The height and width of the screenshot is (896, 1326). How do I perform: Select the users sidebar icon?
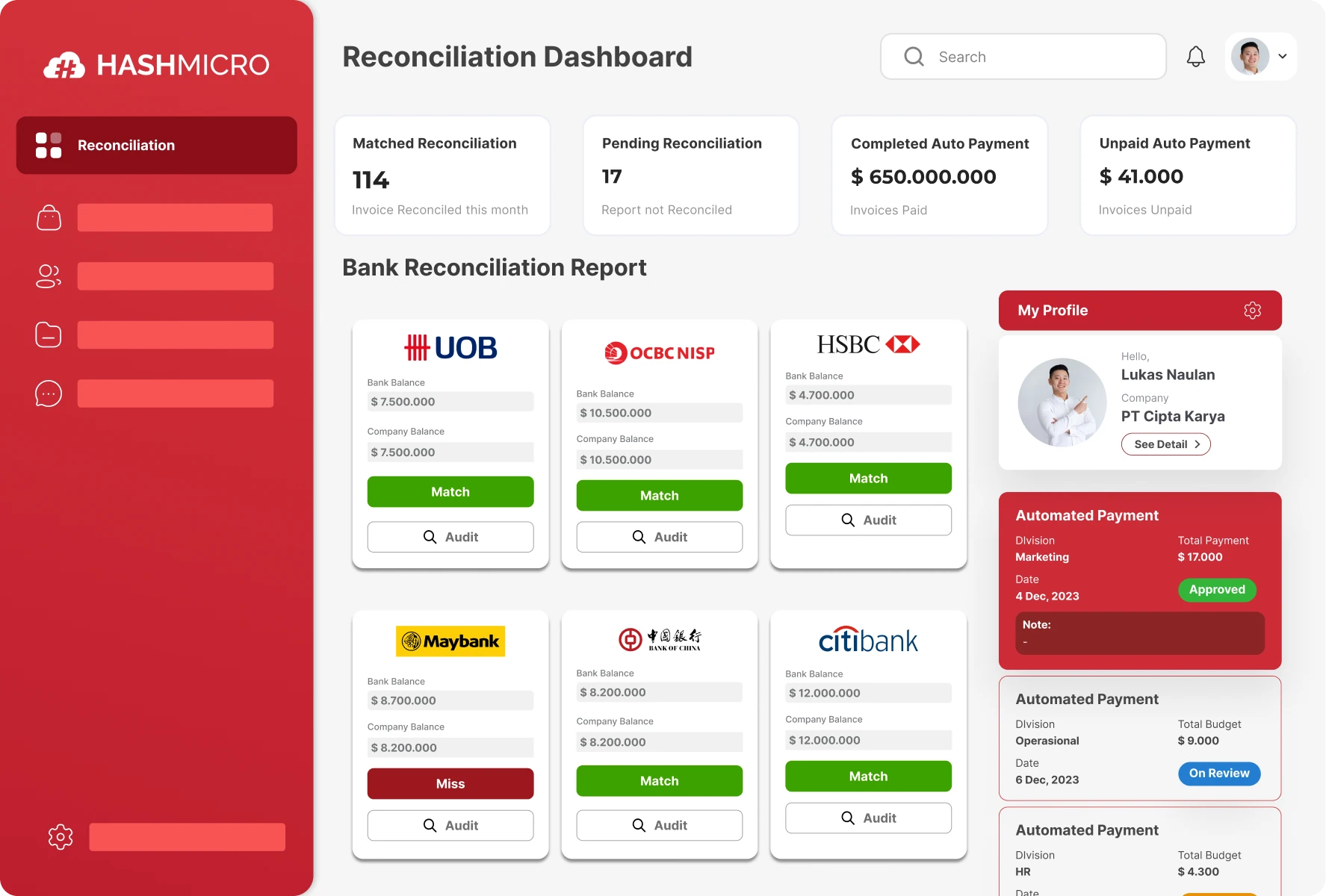coord(49,276)
